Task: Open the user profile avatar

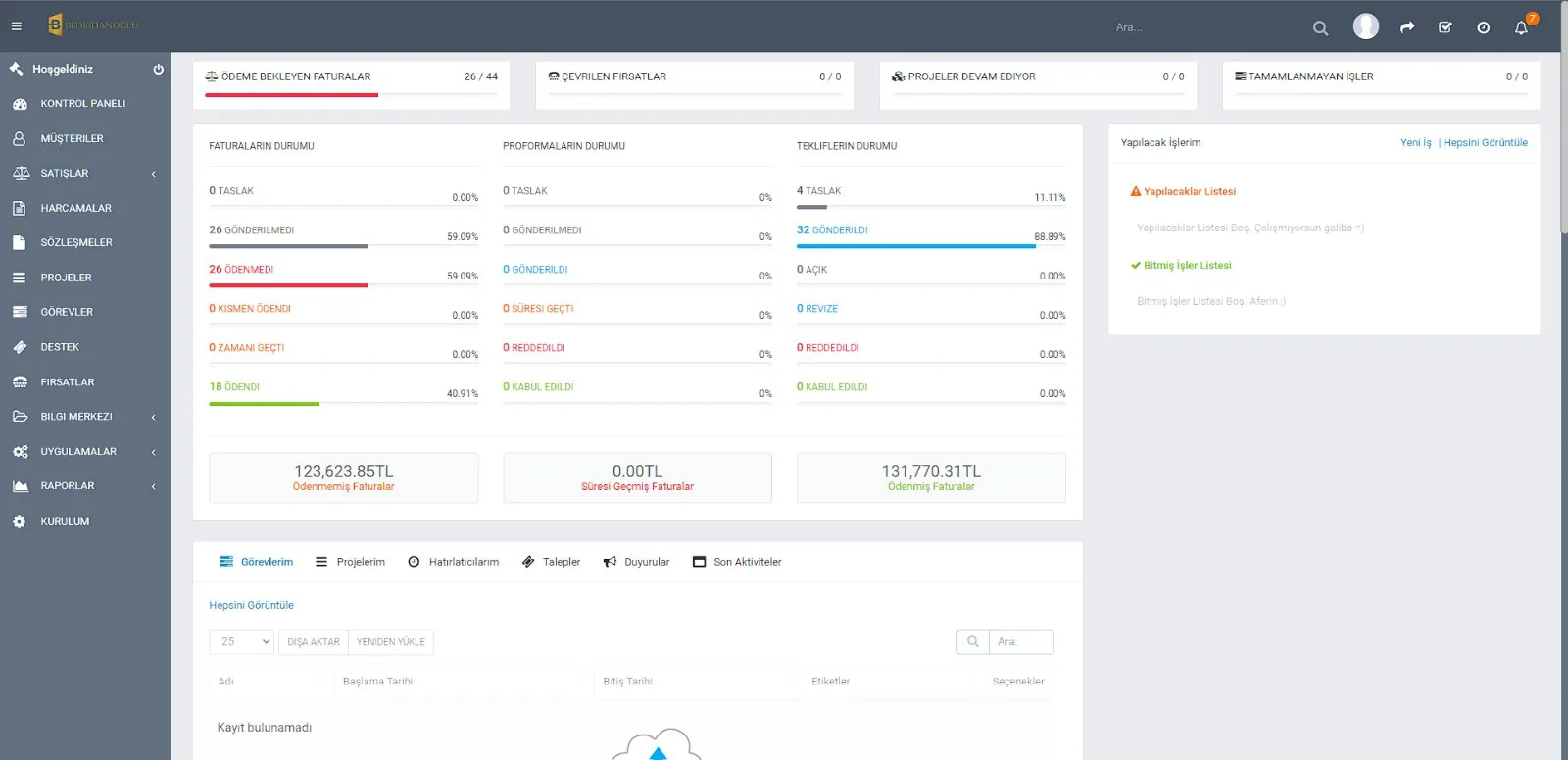Action: pyautogui.click(x=1365, y=26)
